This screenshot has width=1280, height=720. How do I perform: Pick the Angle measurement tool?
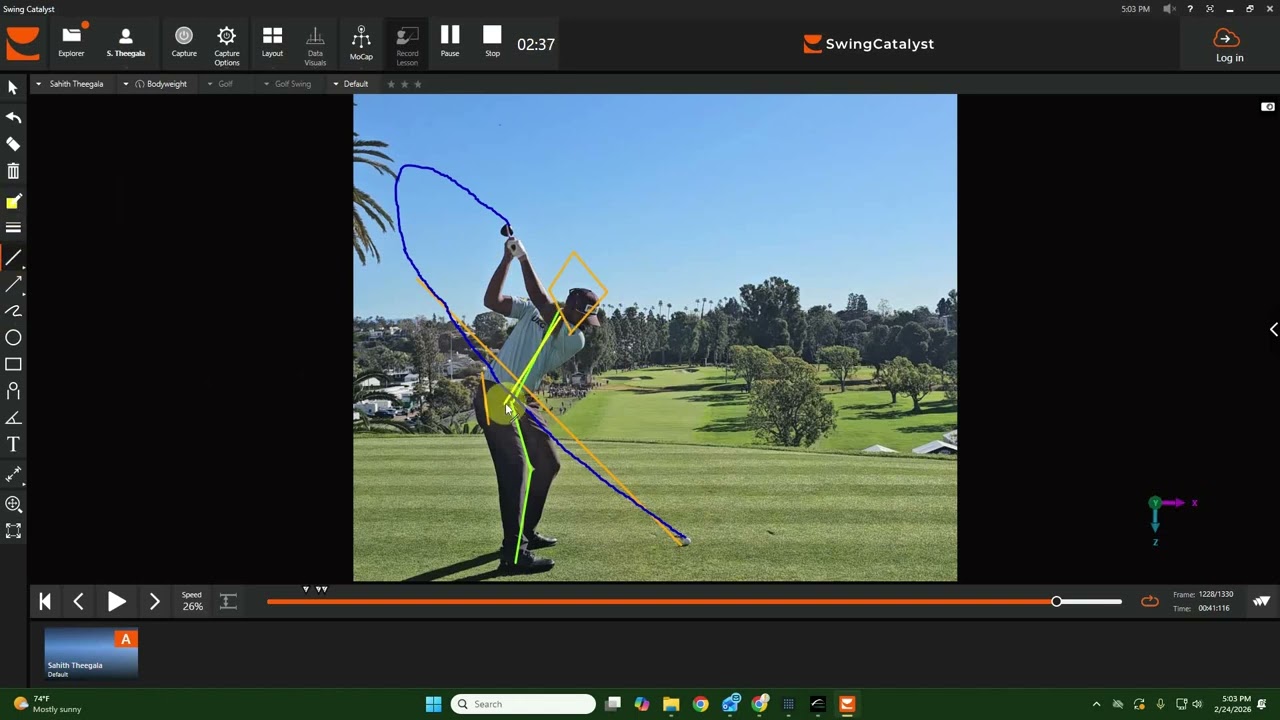tap(13, 418)
